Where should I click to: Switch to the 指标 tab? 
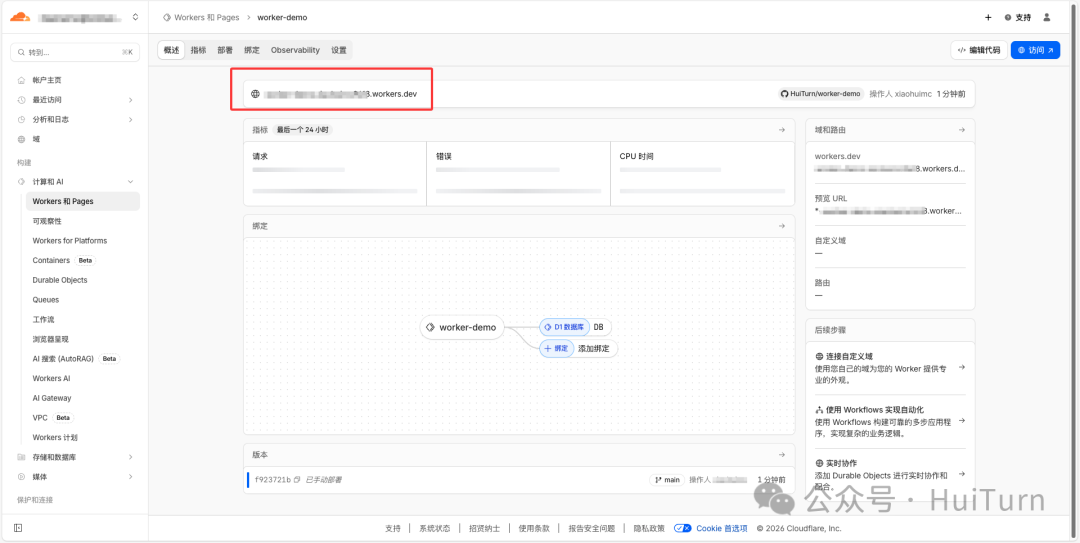pyautogui.click(x=198, y=50)
